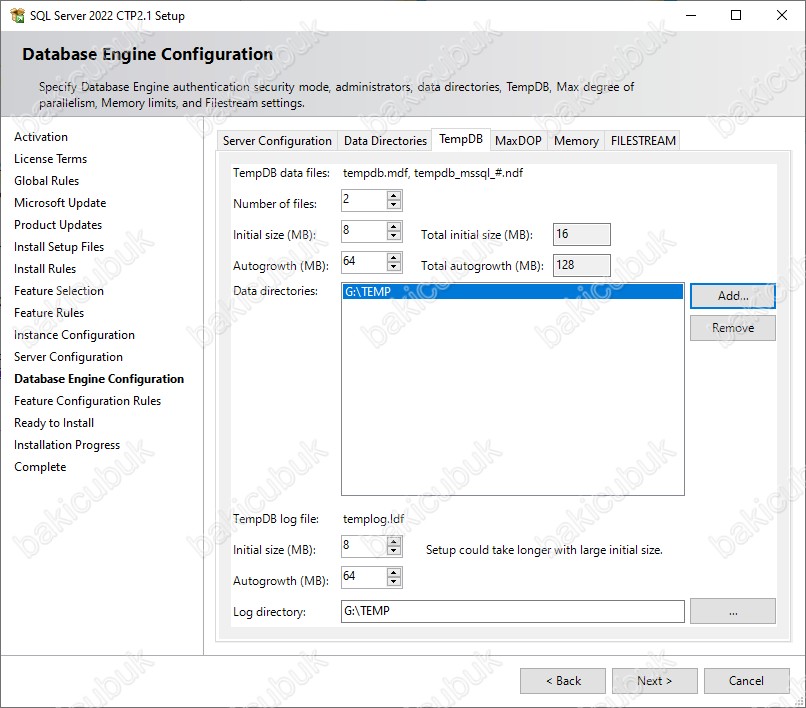Viewport: 806px width, 708px height.
Task: Select the MaxDOP tab
Action: pos(518,141)
